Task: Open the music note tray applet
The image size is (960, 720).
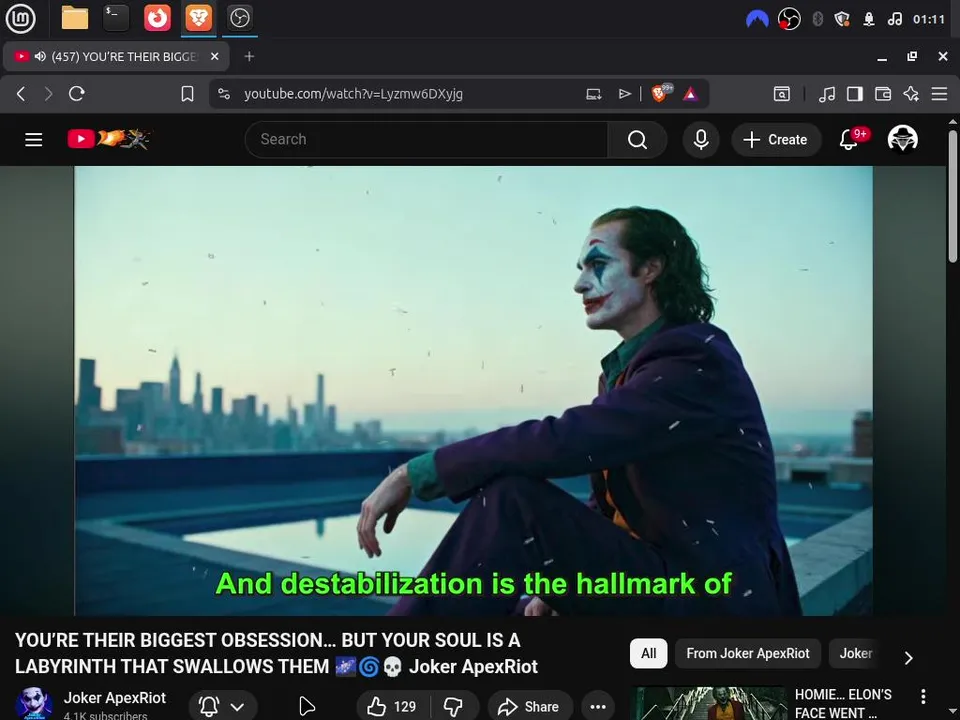Action: click(894, 20)
